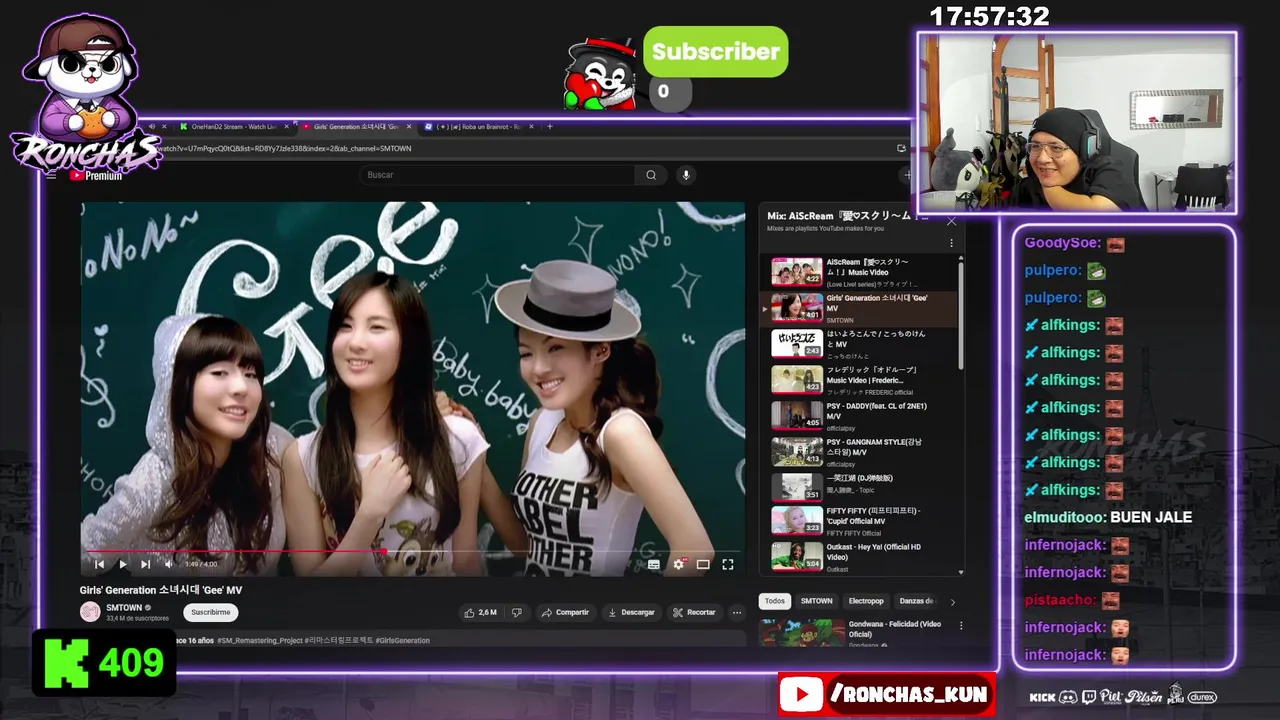Skip to the next video in the player
Viewport: 1280px width, 720px height.
pos(146,564)
